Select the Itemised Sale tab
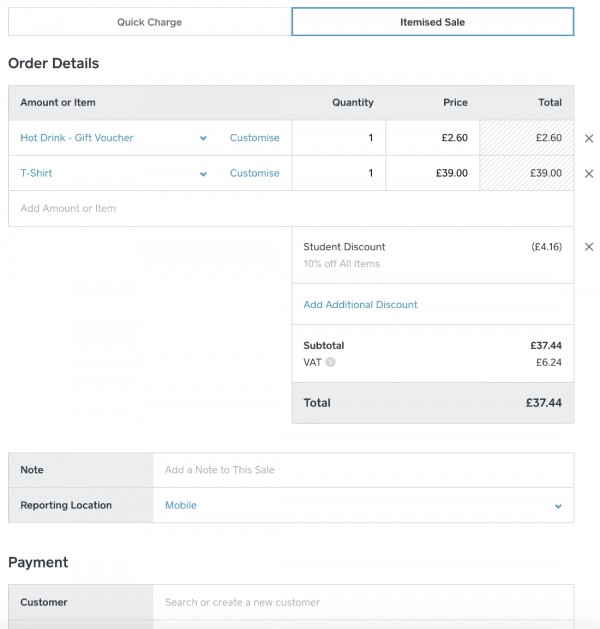This screenshot has width=600, height=629. (x=432, y=22)
